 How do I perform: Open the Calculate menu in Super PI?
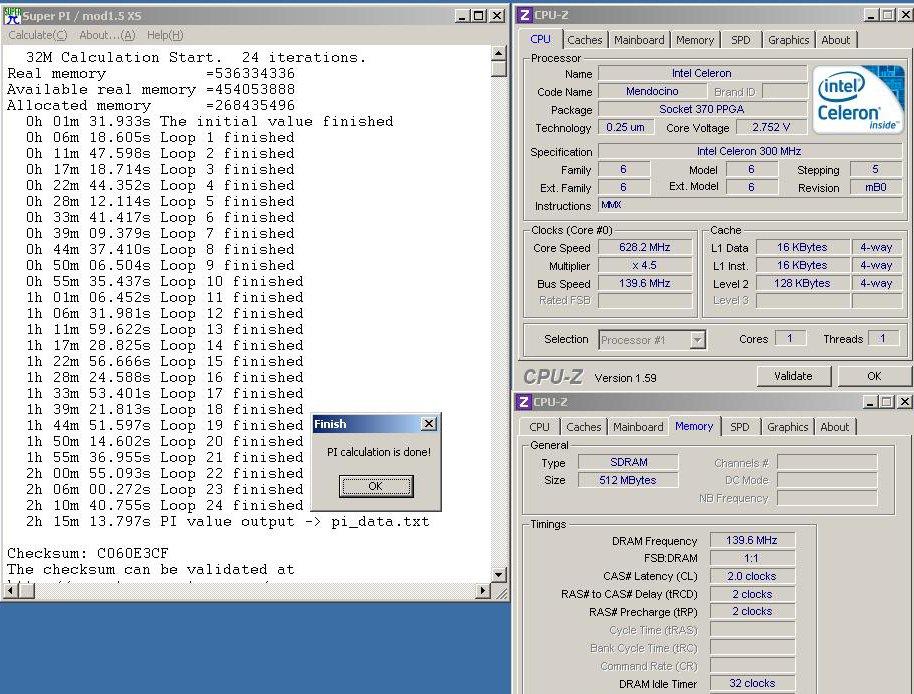point(37,35)
